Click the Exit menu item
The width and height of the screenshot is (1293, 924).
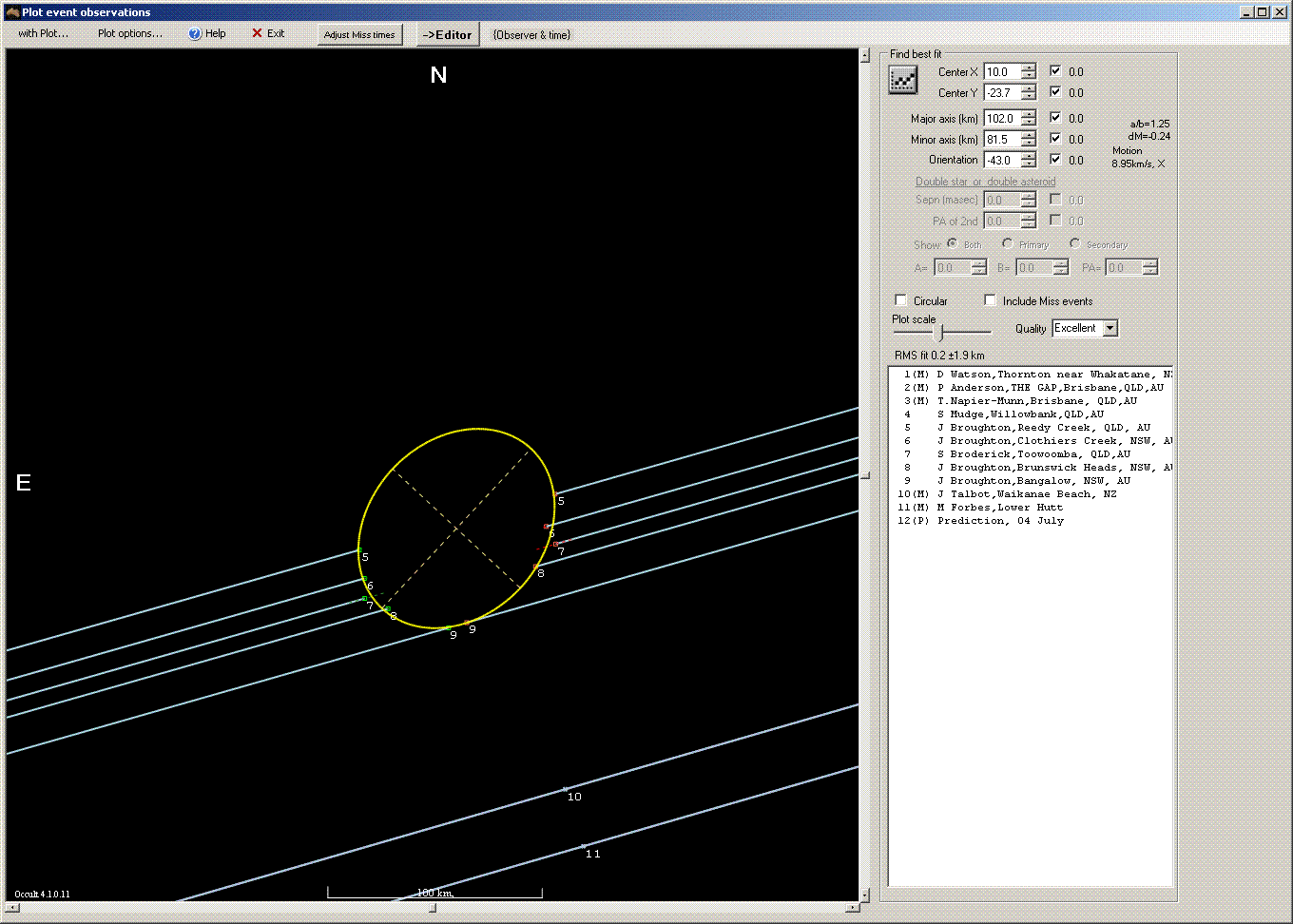[268, 33]
